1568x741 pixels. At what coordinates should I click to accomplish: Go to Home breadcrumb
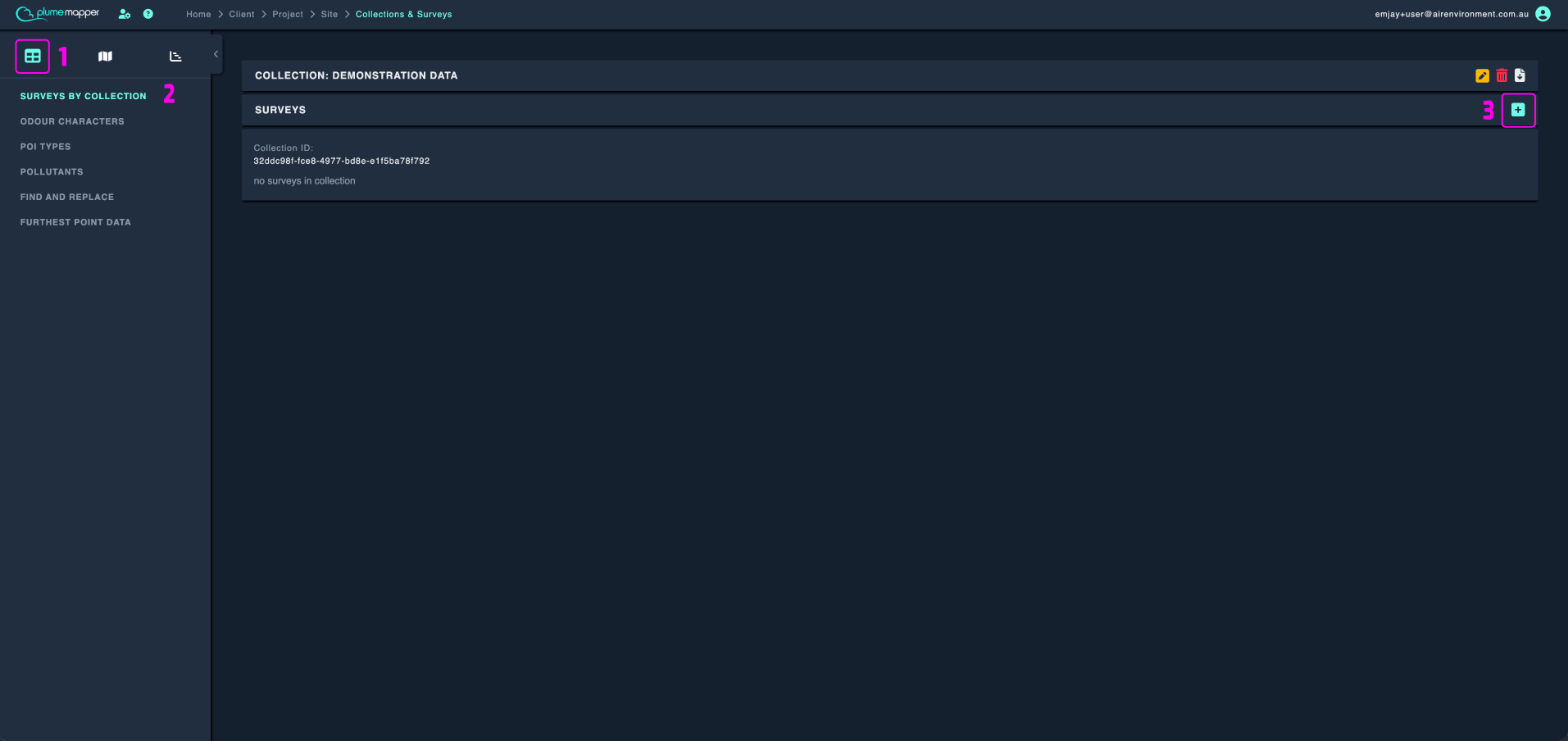point(198,14)
